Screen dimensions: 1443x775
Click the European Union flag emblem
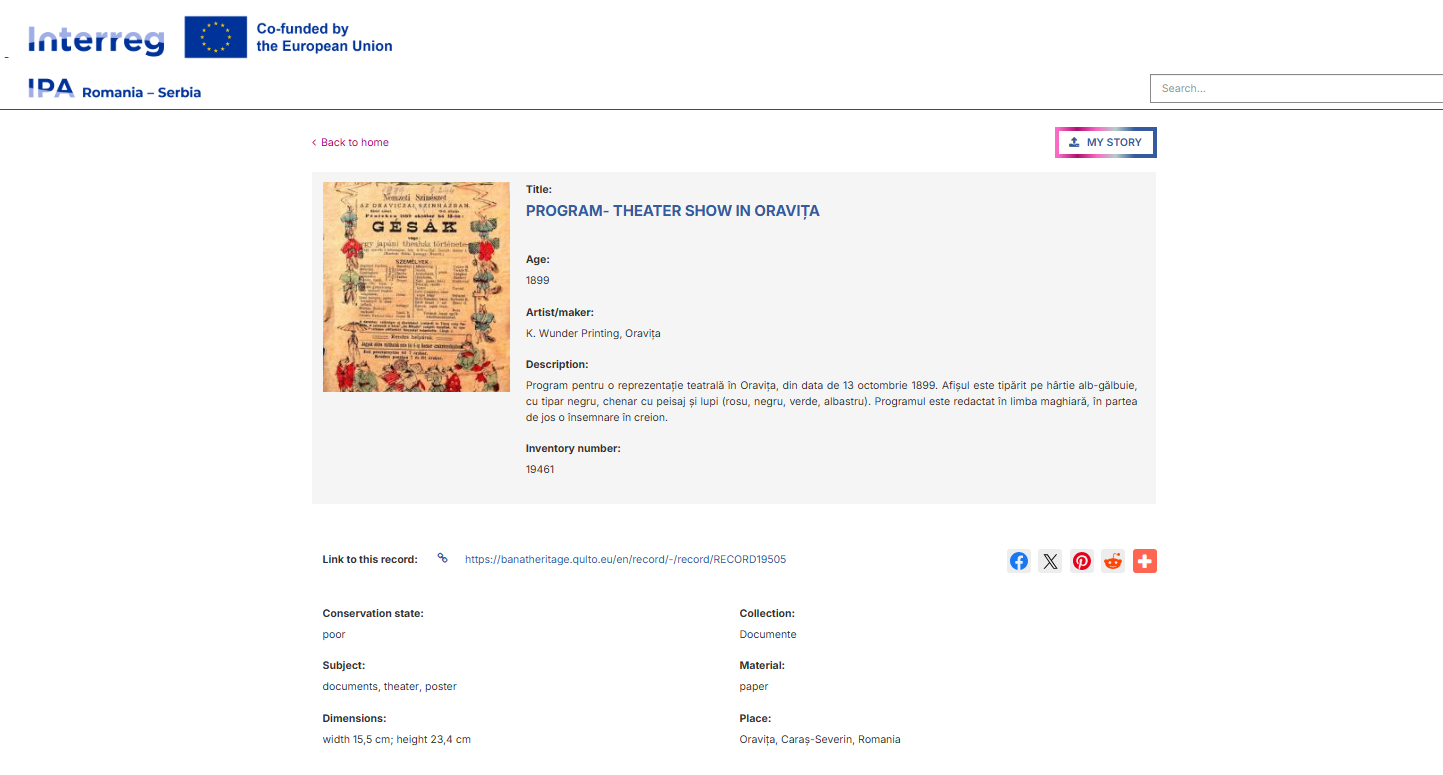[215, 37]
